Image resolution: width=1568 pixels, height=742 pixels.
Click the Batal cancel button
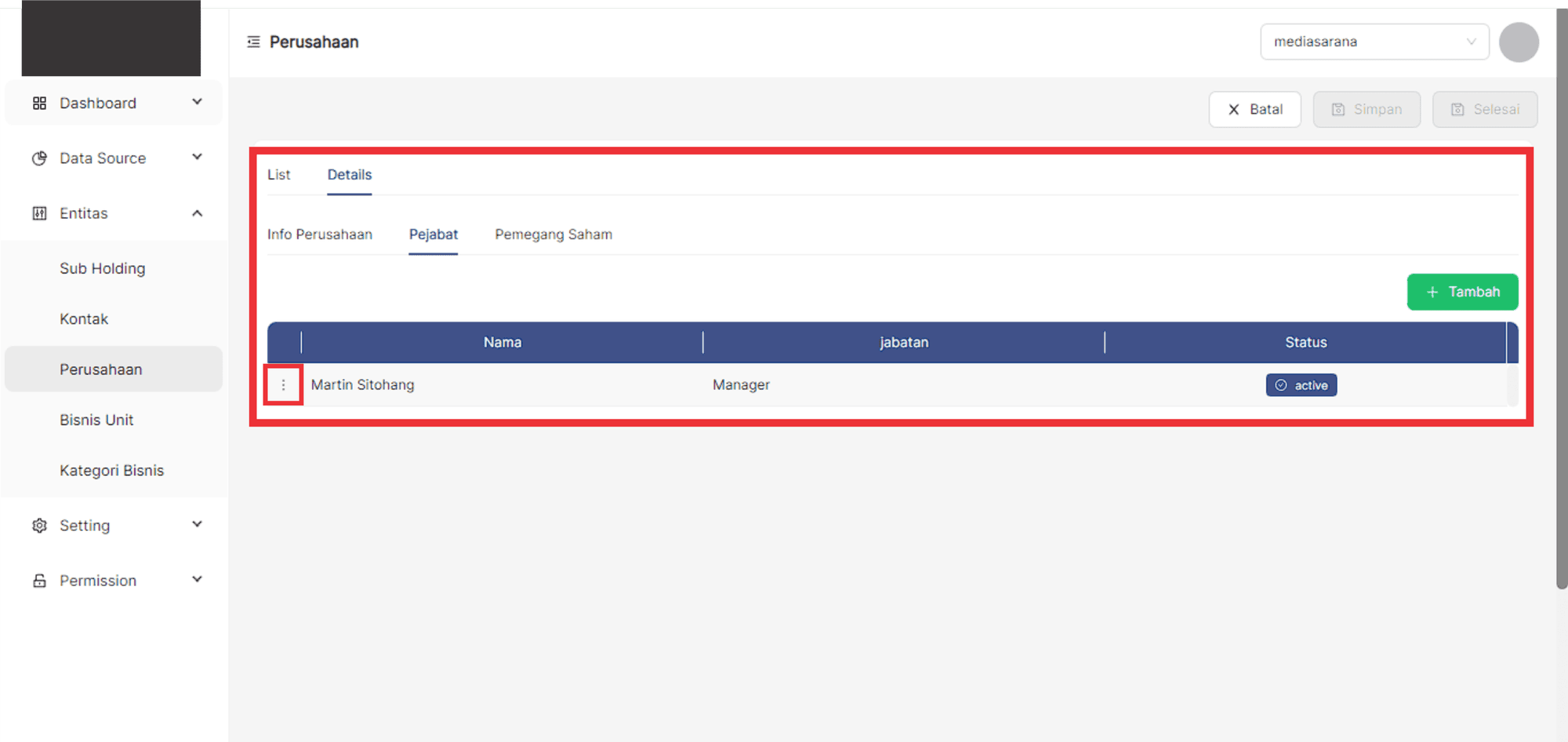pos(1254,109)
